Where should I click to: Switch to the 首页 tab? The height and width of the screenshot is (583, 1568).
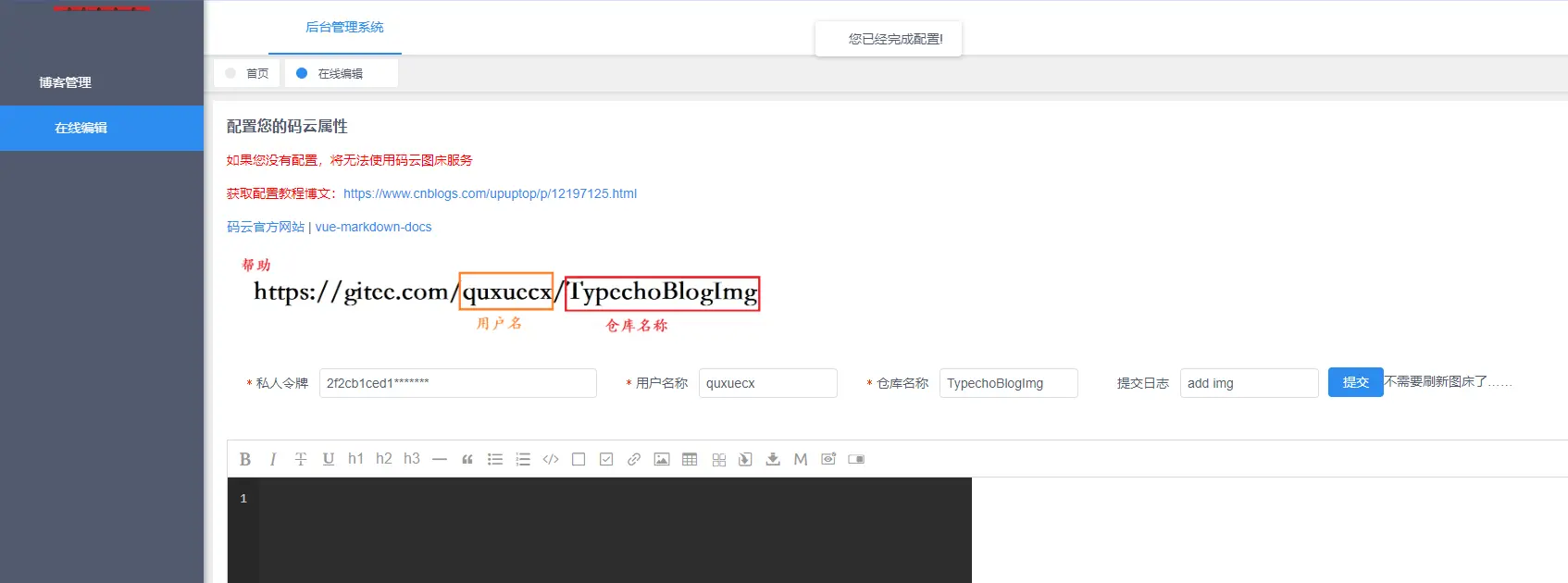248,73
